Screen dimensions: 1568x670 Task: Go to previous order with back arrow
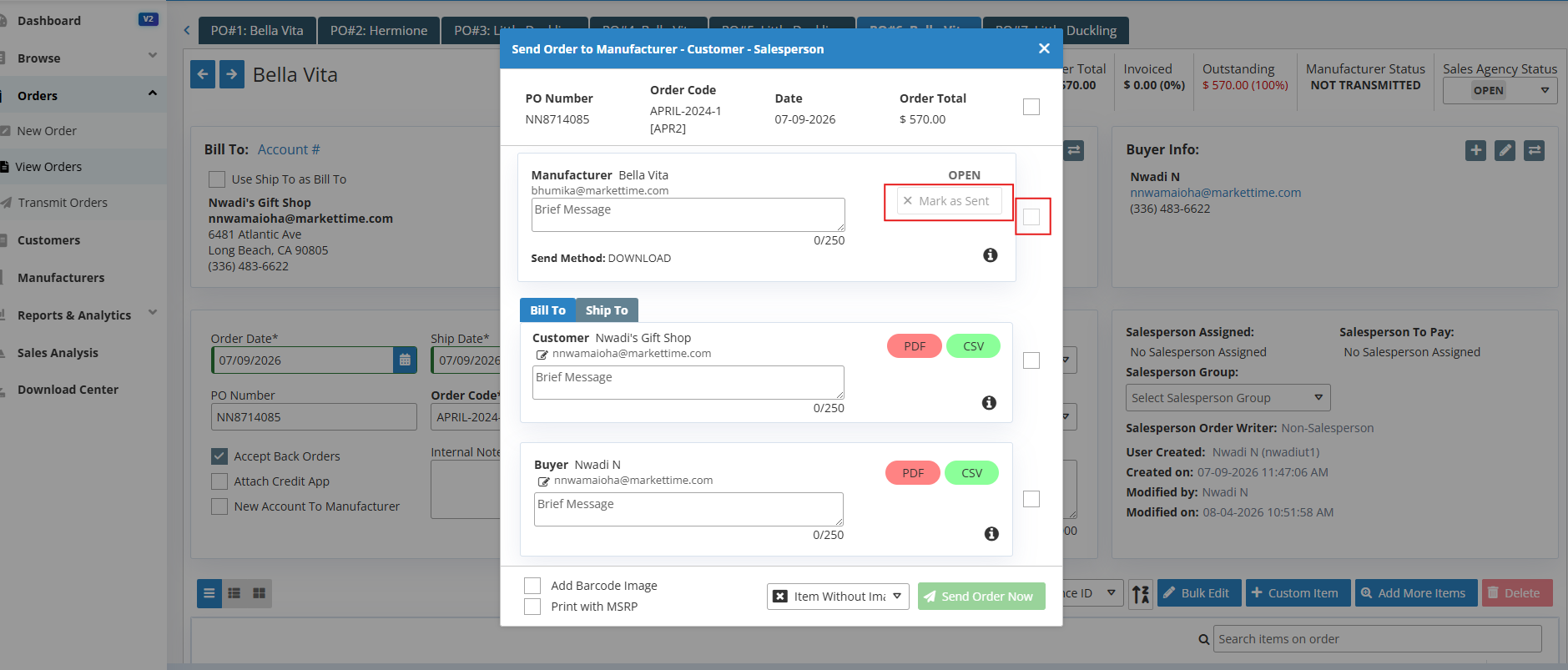pos(203,74)
